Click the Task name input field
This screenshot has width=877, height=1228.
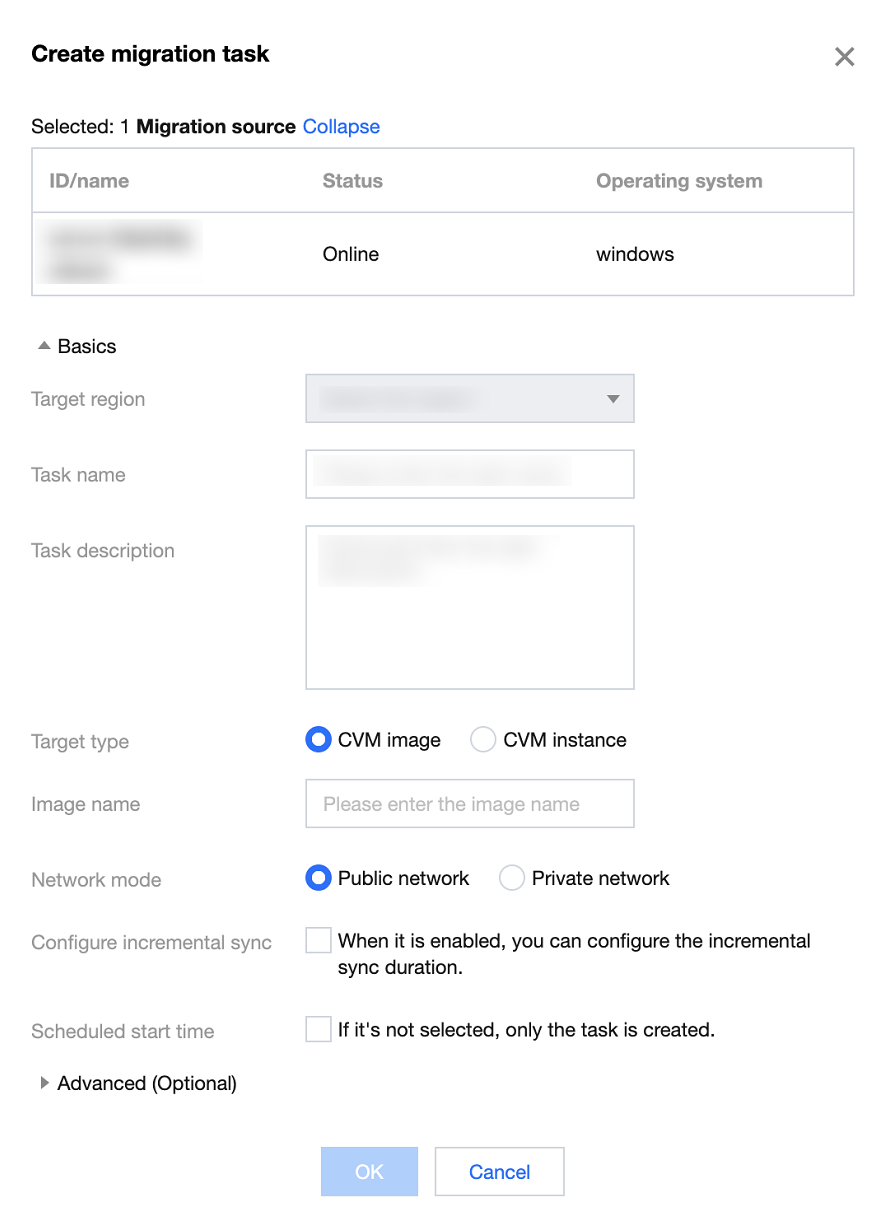coord(469,474)
